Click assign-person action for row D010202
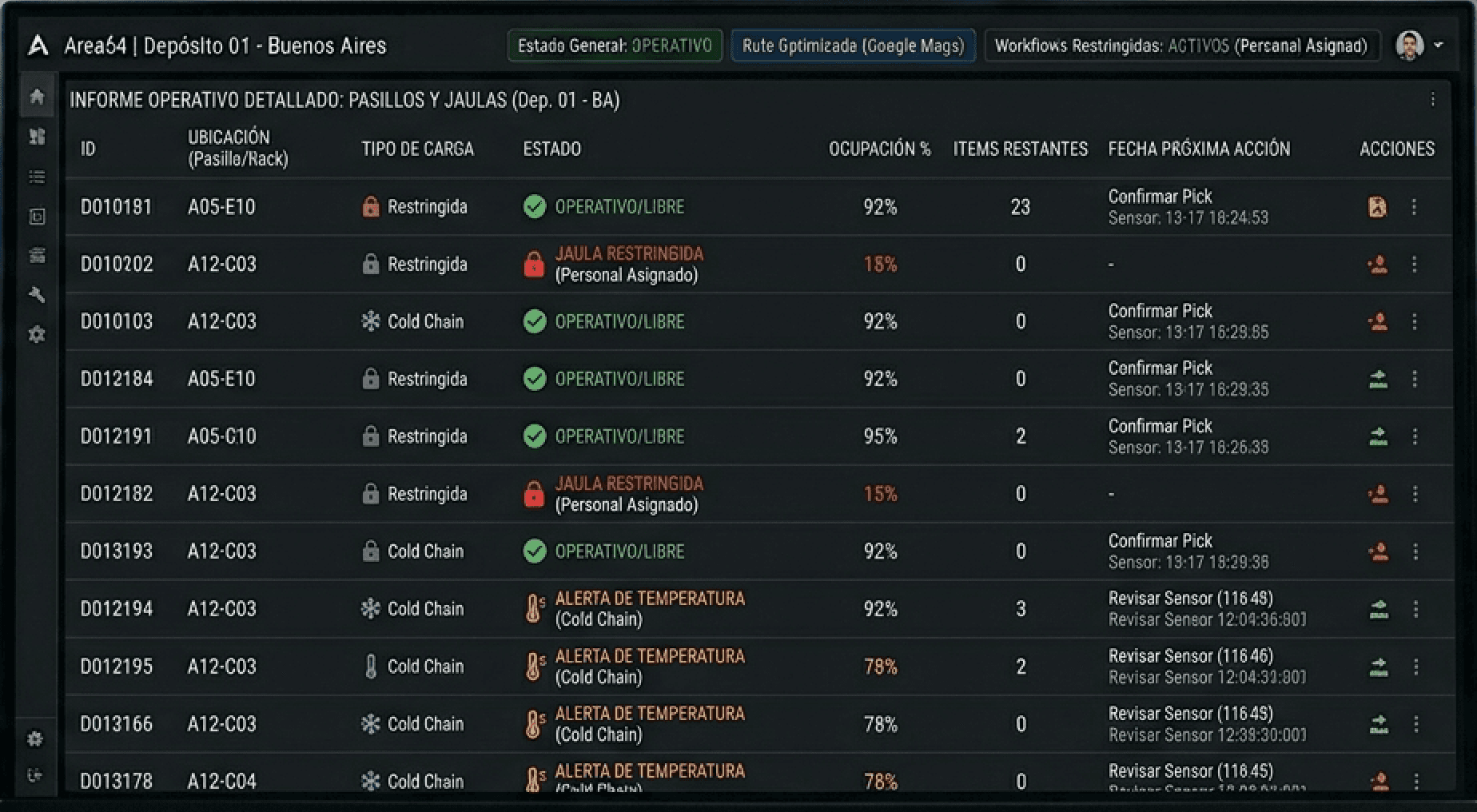This screenshot has height=812, width=1477. click(x=1378, y=265)
